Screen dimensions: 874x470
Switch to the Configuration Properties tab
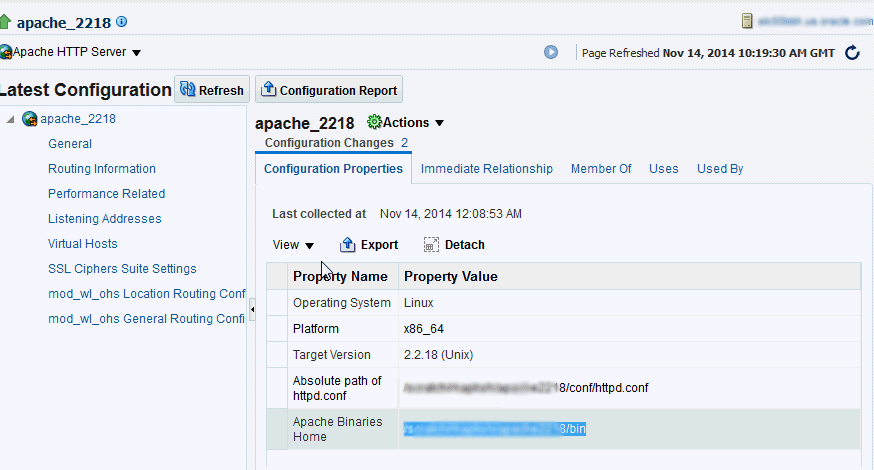pos(333,169)
